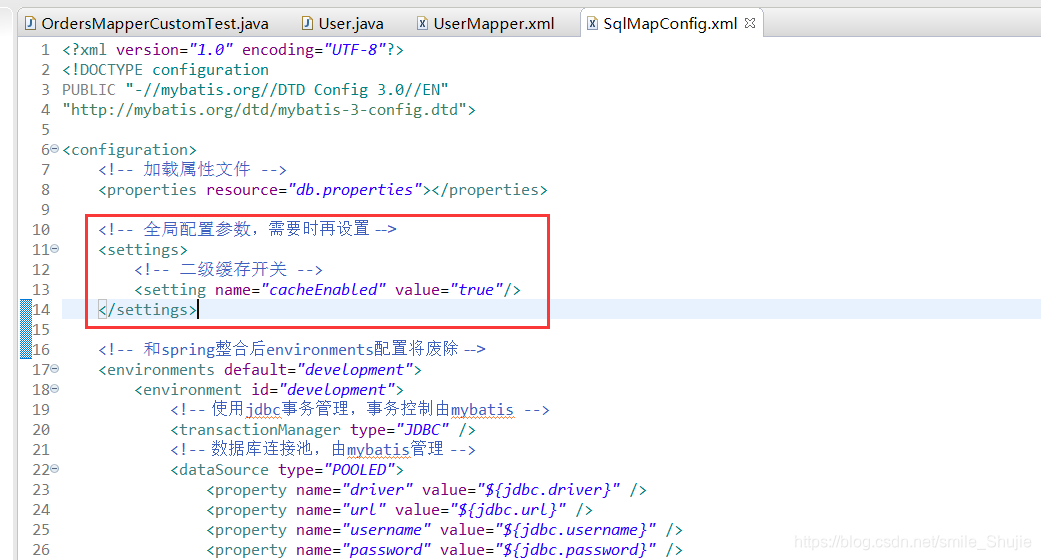
Task: Click the change marker beside line 15
Action: (x=26, y=329)
